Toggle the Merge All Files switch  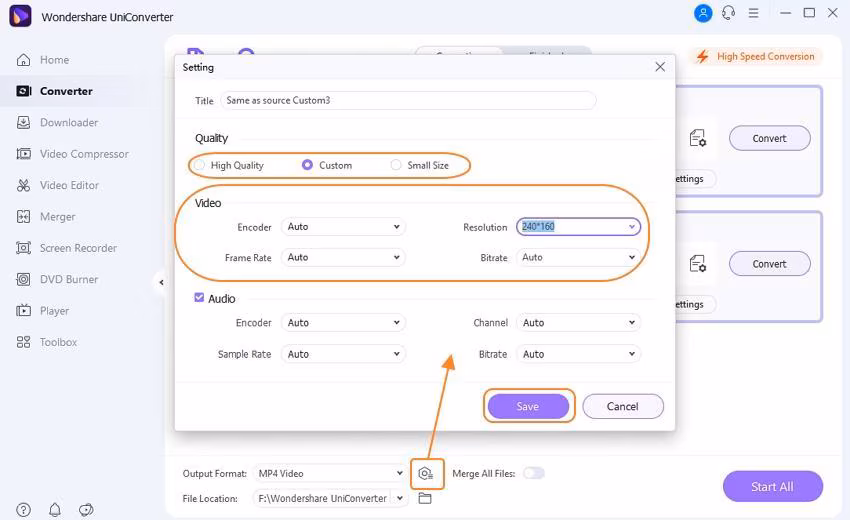pos(533,473)
